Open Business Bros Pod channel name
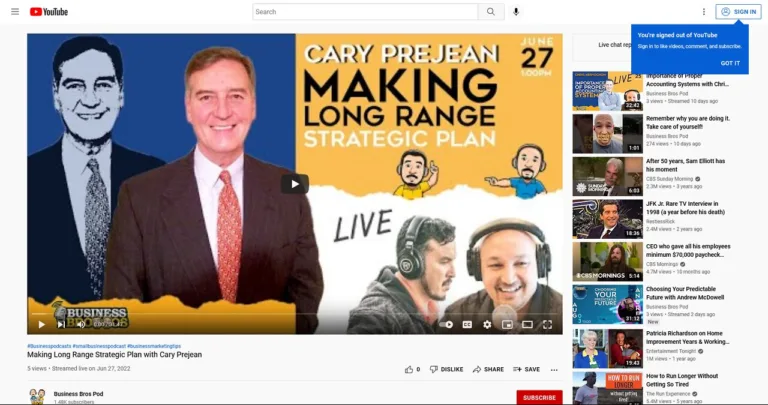 tap(78, 394)
